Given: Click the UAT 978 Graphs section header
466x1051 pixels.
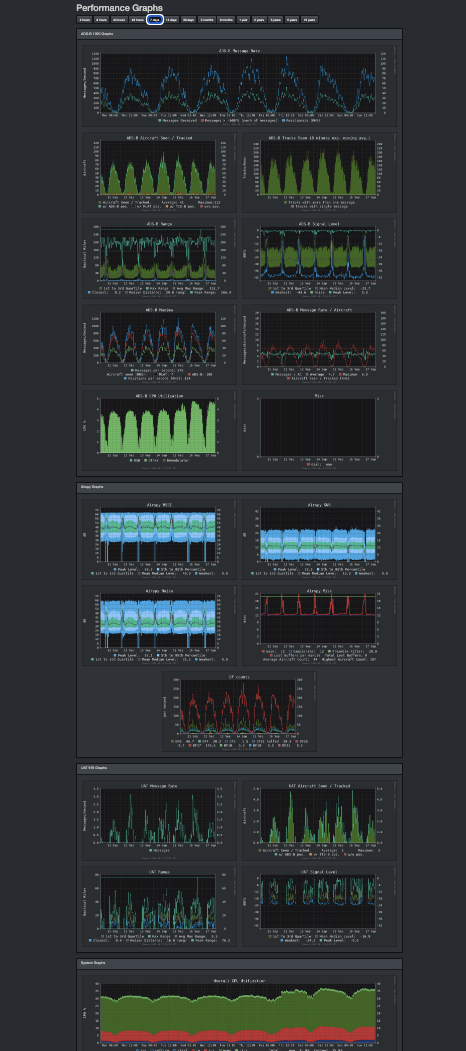Looking at the screenshot, I should click(239, 768).
